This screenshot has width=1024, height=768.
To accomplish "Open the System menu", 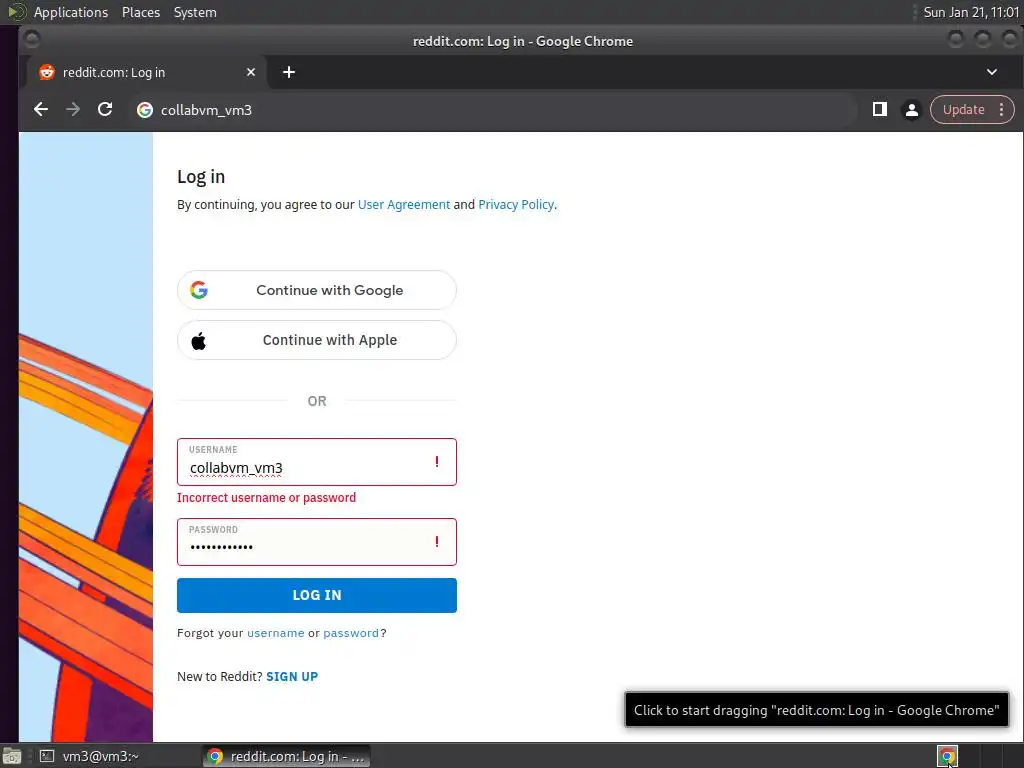I will pos(195,12).
